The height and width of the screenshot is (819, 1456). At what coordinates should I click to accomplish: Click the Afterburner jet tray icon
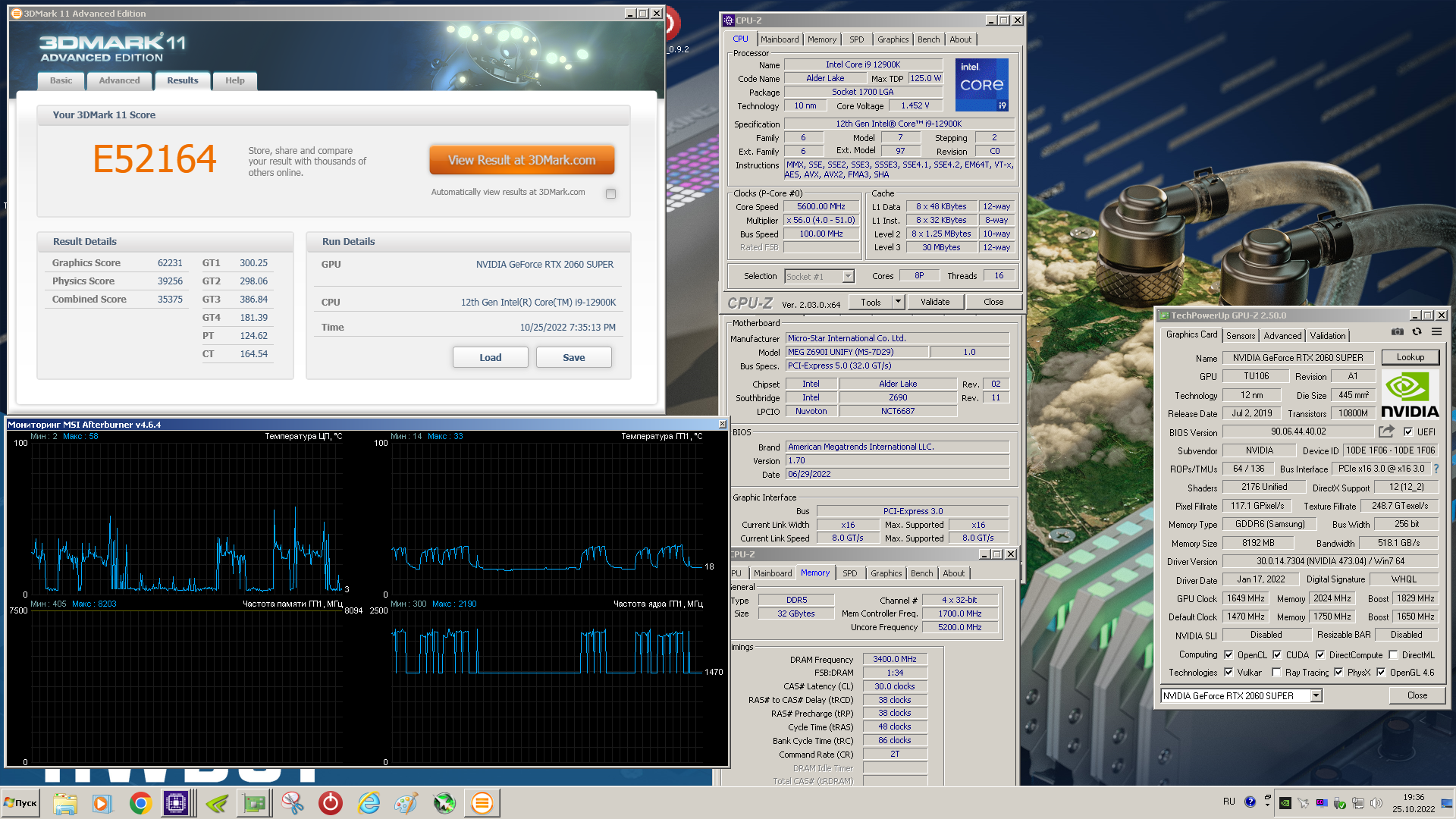(1303, 802)
